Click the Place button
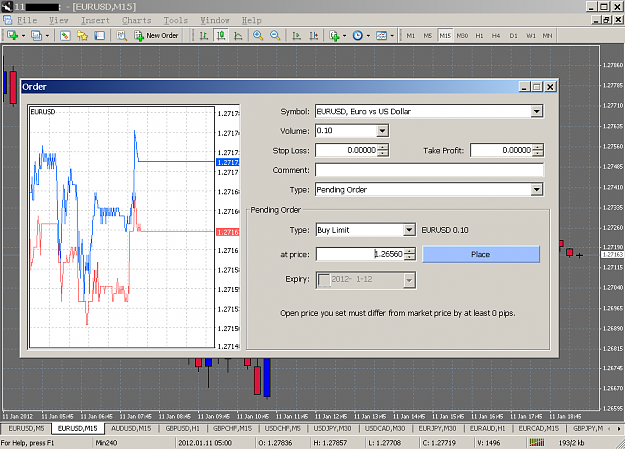 (x=481, y=254)
